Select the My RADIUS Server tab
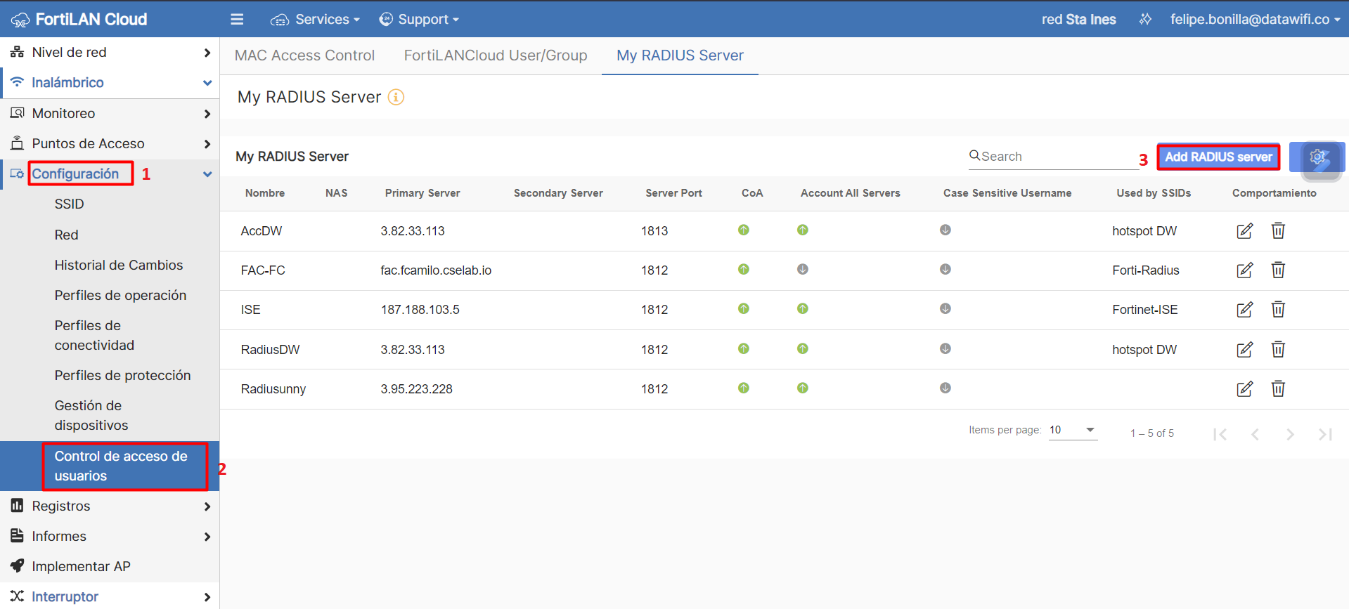This screenshot has height=609, width=1349. (680, 55)
